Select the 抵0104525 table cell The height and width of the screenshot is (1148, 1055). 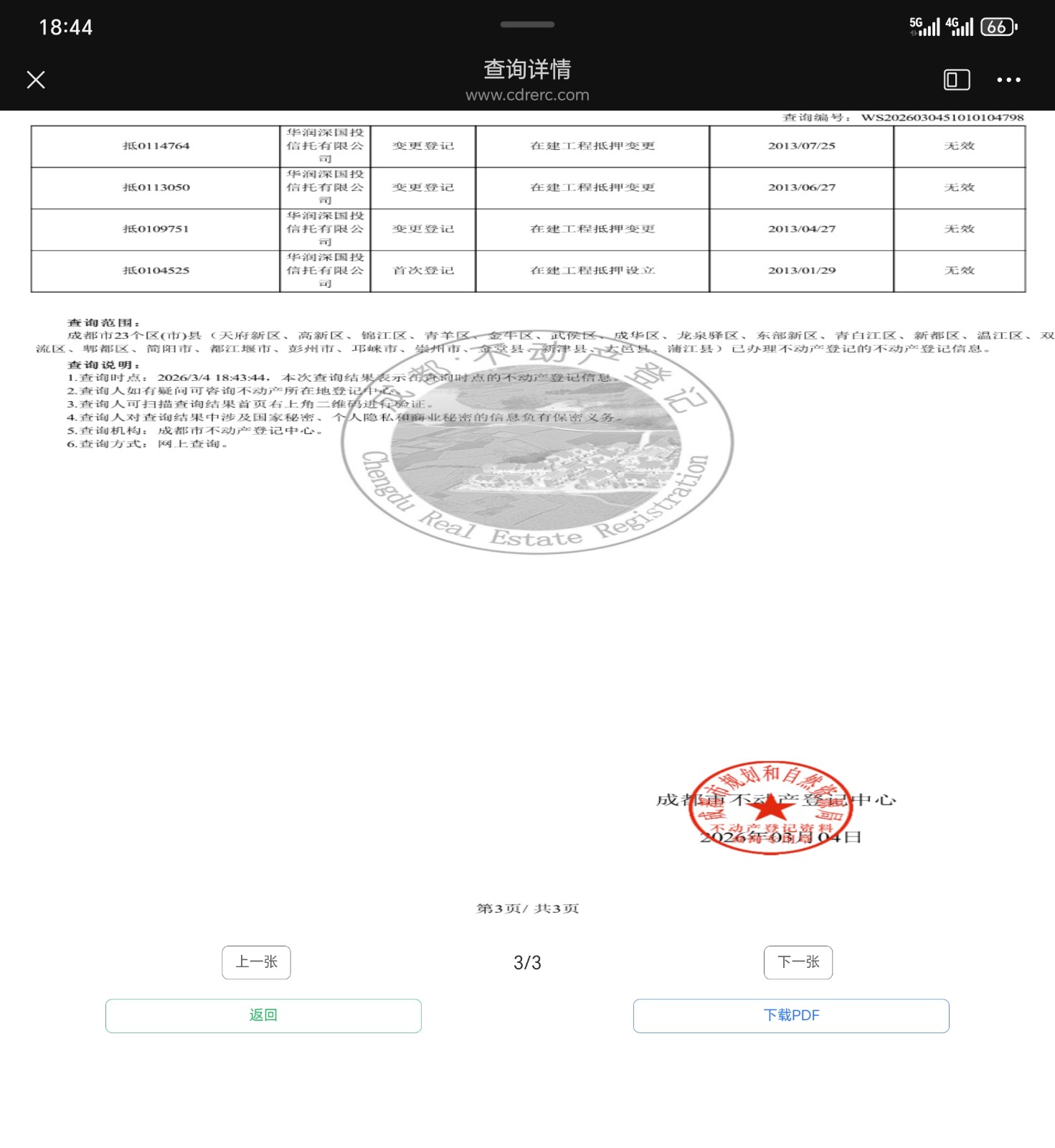156,270
